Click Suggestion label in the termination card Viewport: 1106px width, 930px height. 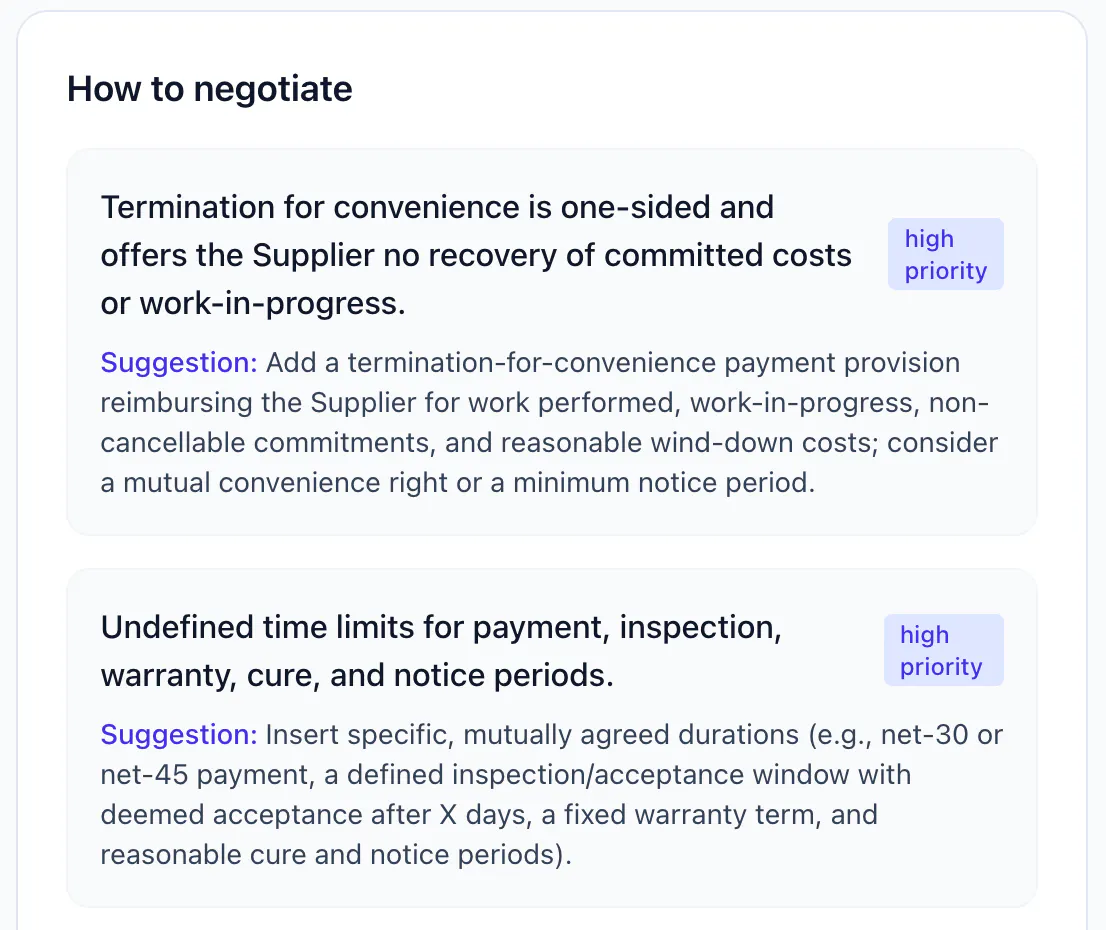pyautogui.click(x=179, y=362)
